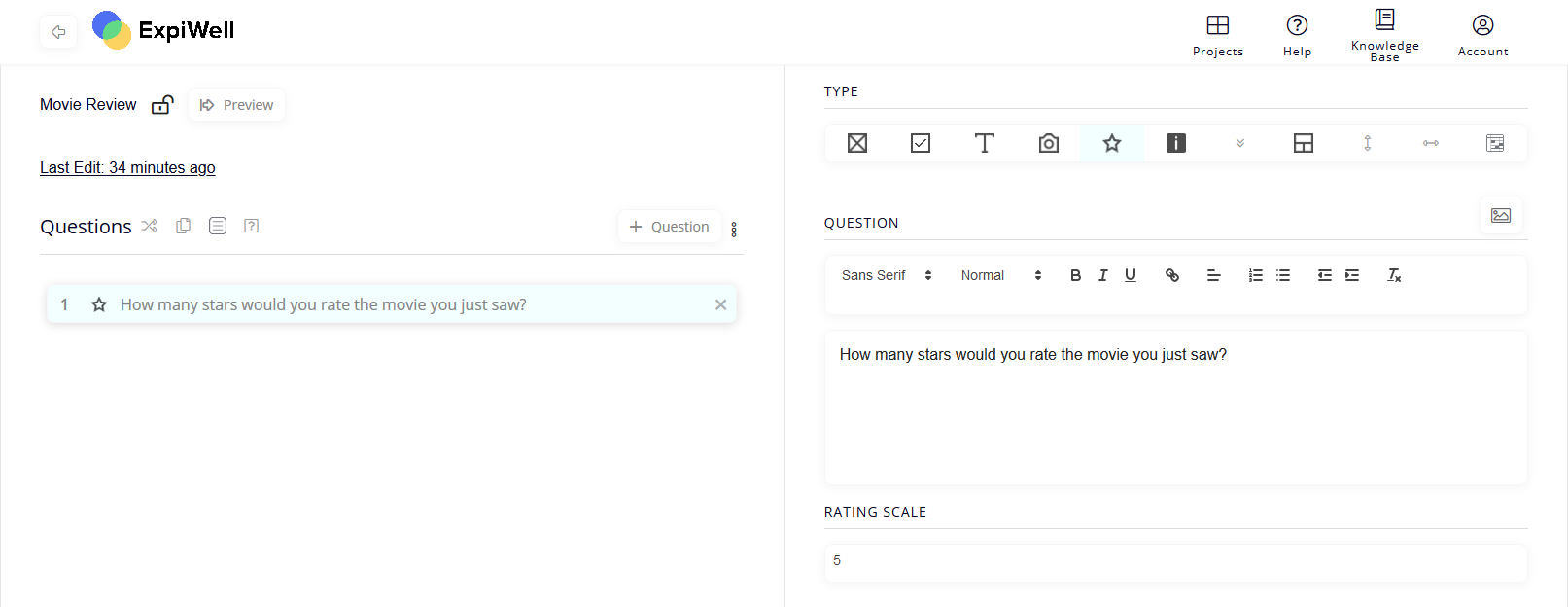The width and height of the screenshot is (1568, 607).
Task: Clear text formatting in the editor
Action: click(1394, 275)
